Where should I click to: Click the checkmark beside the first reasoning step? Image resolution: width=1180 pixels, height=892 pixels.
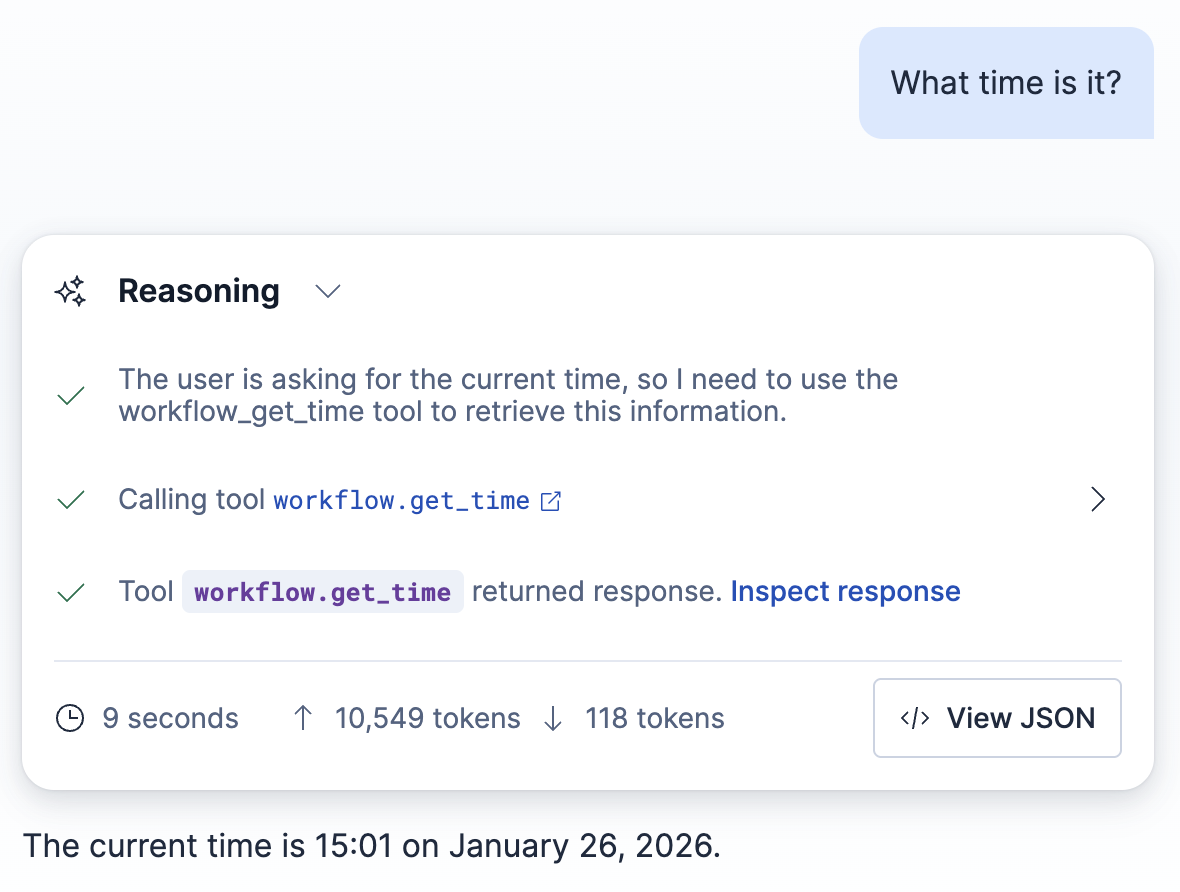tap(70, 395)
